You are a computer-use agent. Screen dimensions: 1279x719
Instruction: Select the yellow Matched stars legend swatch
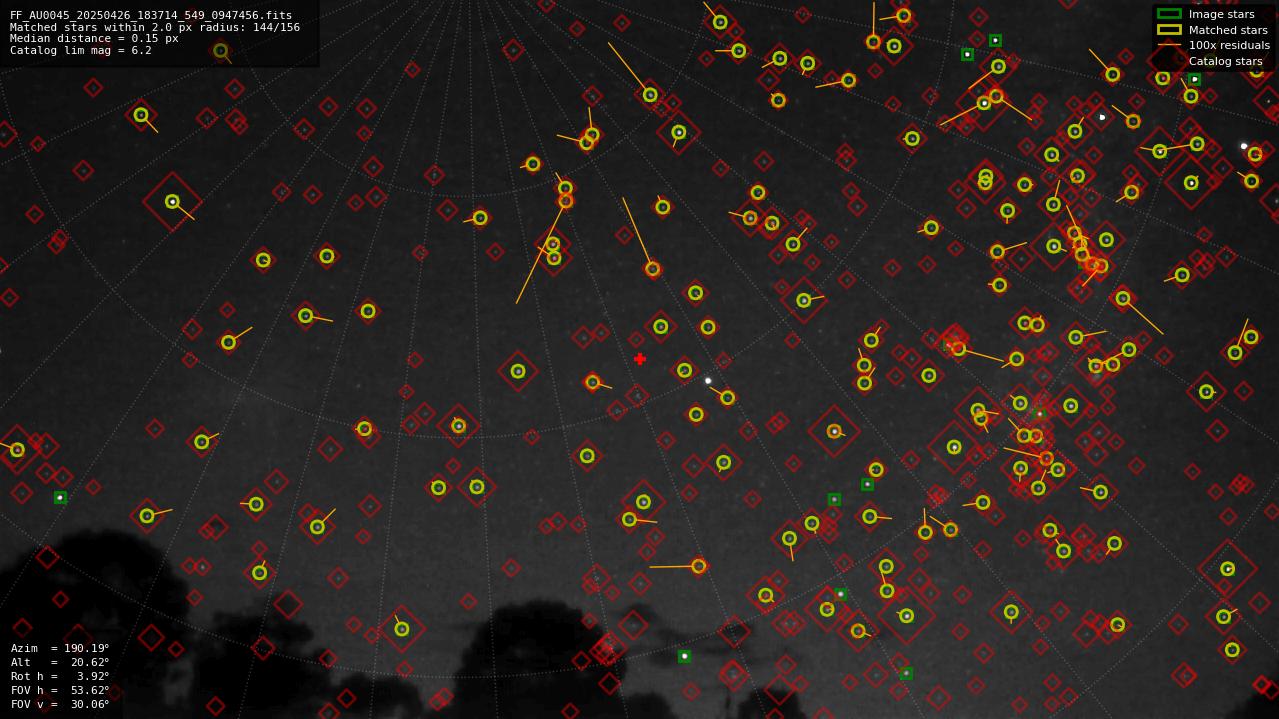point(1169,30)
